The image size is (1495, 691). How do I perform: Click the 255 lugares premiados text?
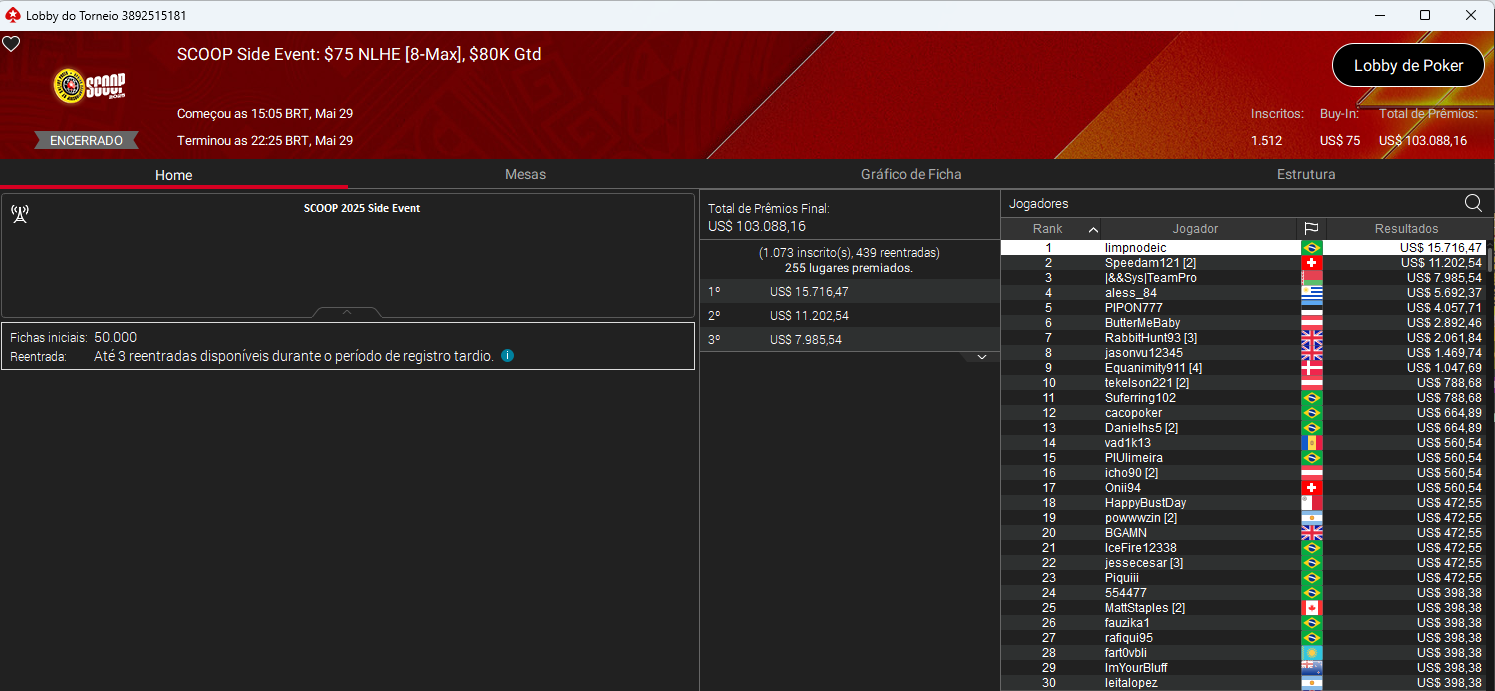pyautogui.click(x=849, y=268)
